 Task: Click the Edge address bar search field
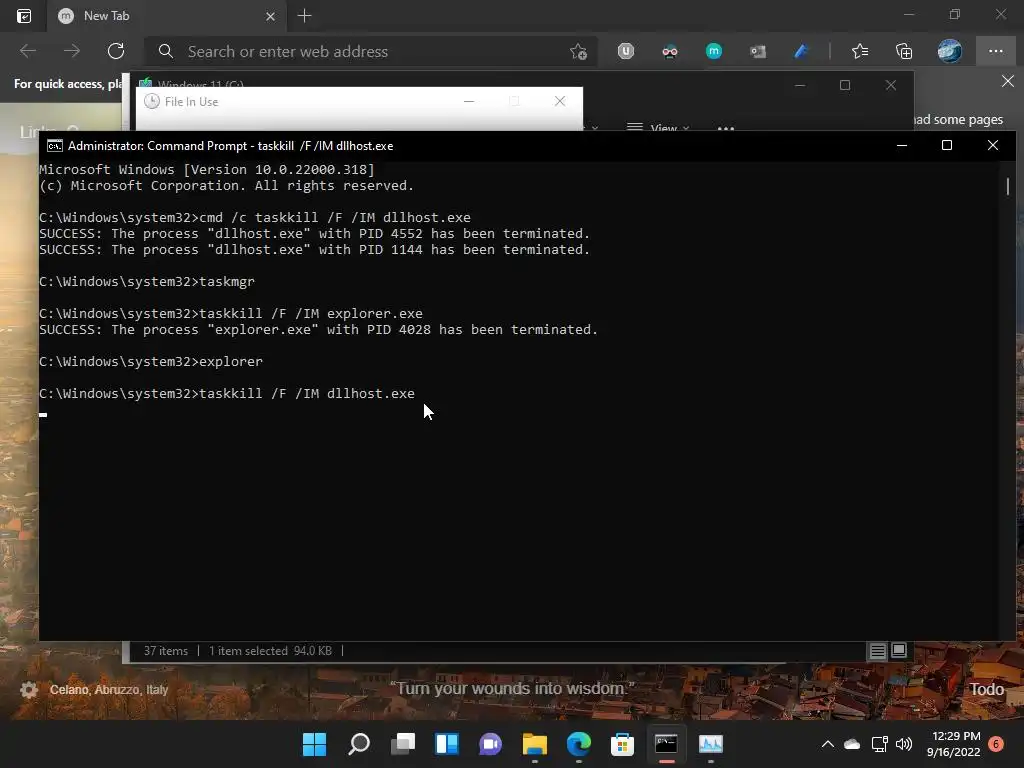[x=370, y=52]
